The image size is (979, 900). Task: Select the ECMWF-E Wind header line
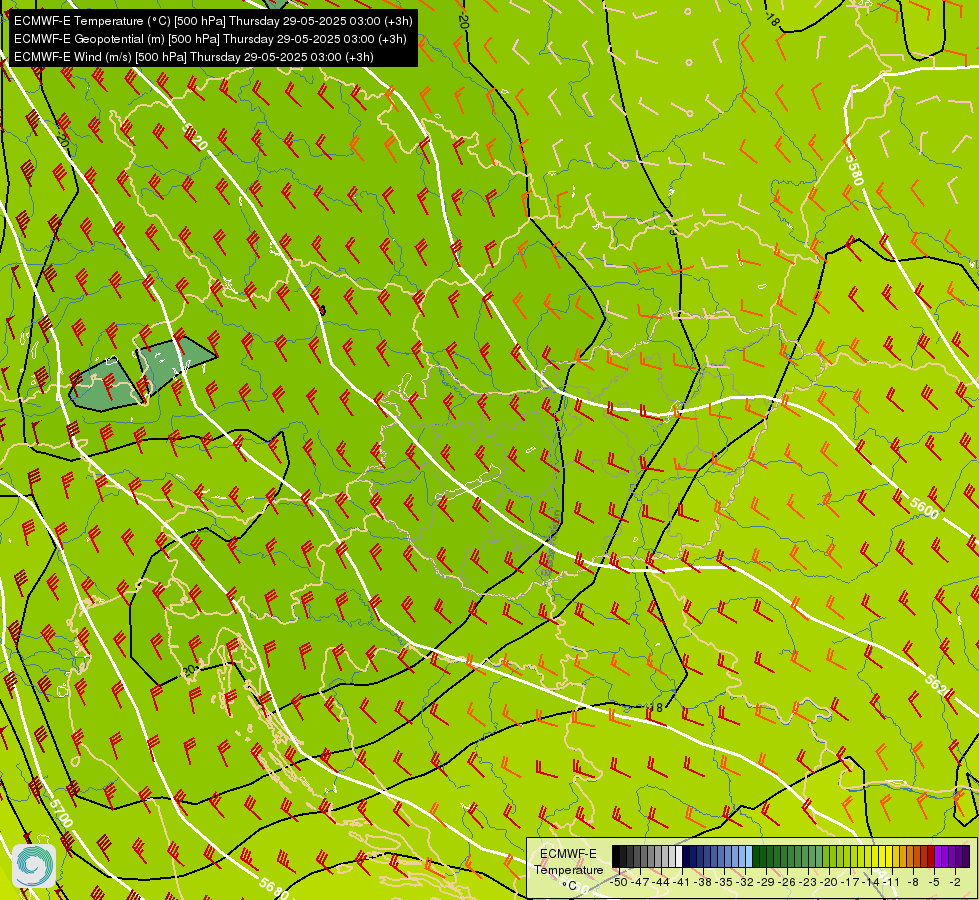[x=194, y=57]
